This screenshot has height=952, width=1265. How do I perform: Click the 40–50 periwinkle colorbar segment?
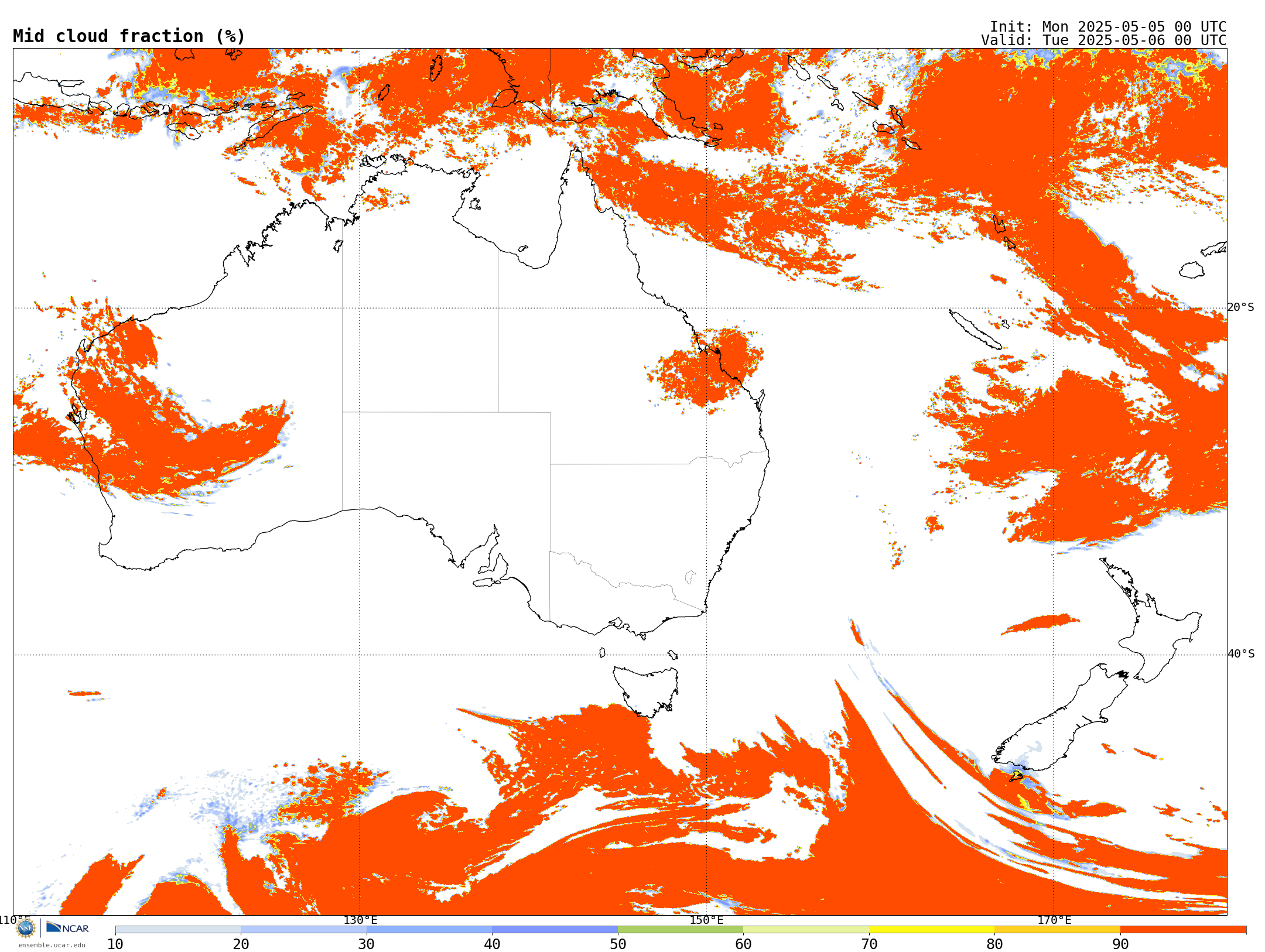tap(555, 930)
